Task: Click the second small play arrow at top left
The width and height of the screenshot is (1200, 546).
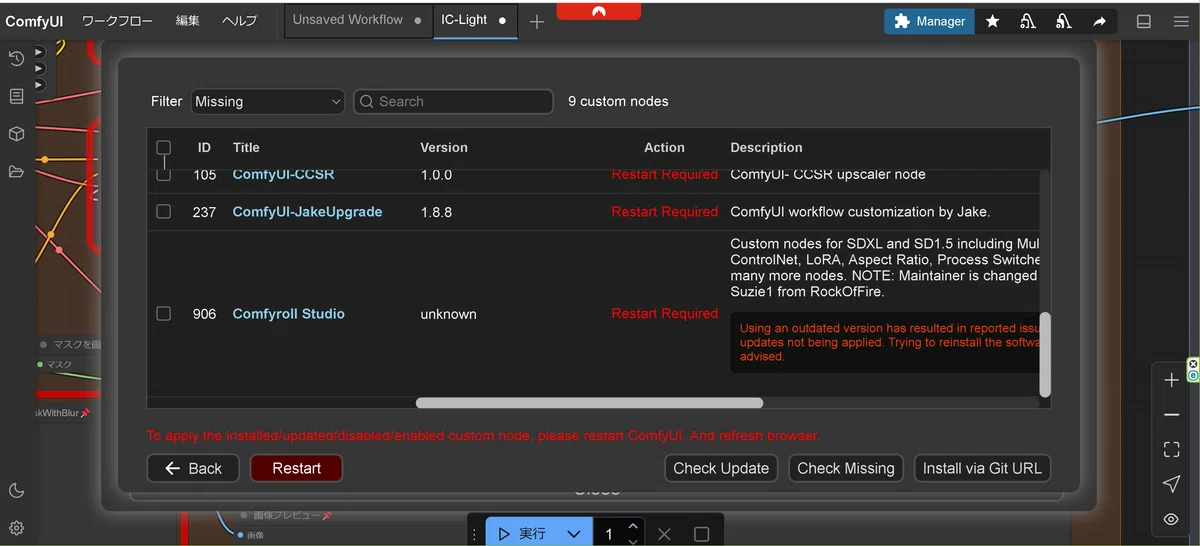Action: (x=39, y=68)
